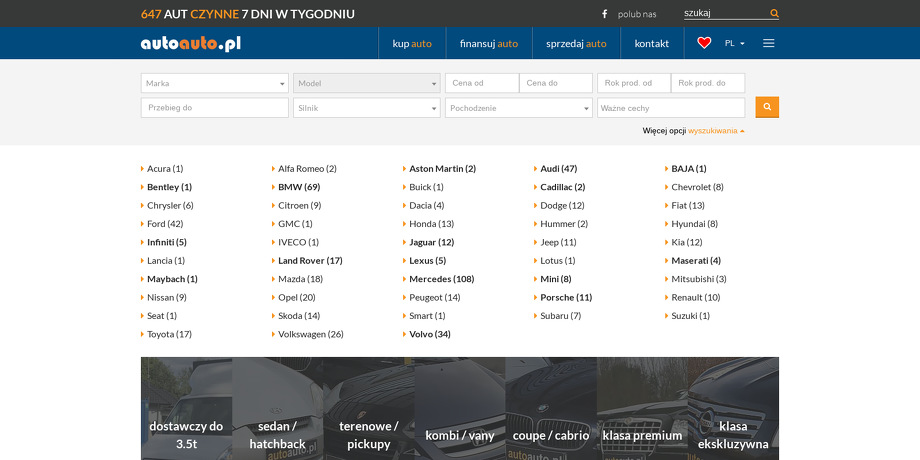Screen dimensions: 920x460
Task: Select the coupe / cabrio category tile
Action: click(x=551, y=409)
